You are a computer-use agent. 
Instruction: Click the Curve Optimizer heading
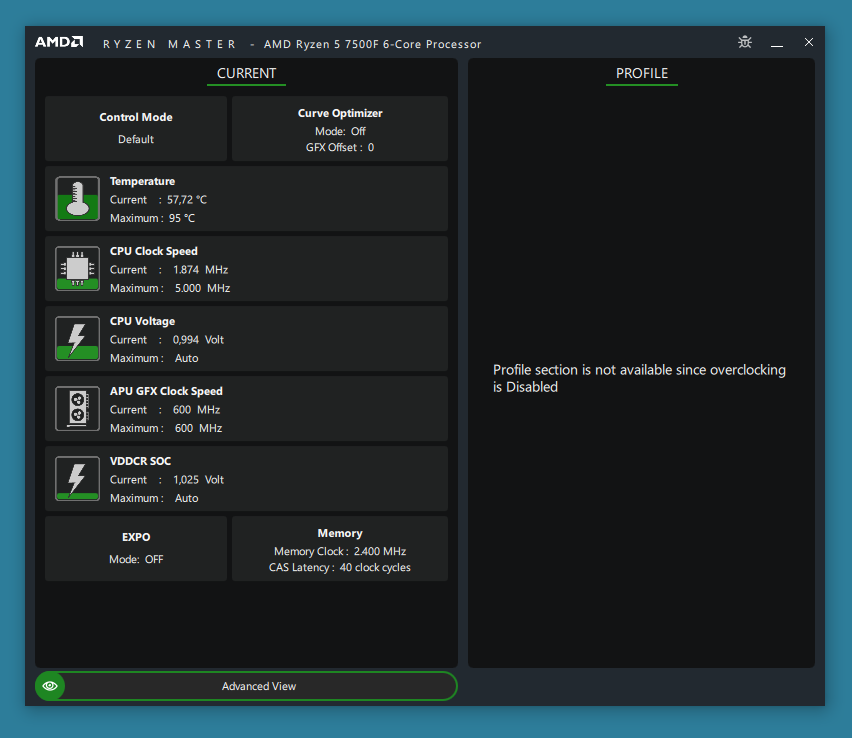point(340,113)
